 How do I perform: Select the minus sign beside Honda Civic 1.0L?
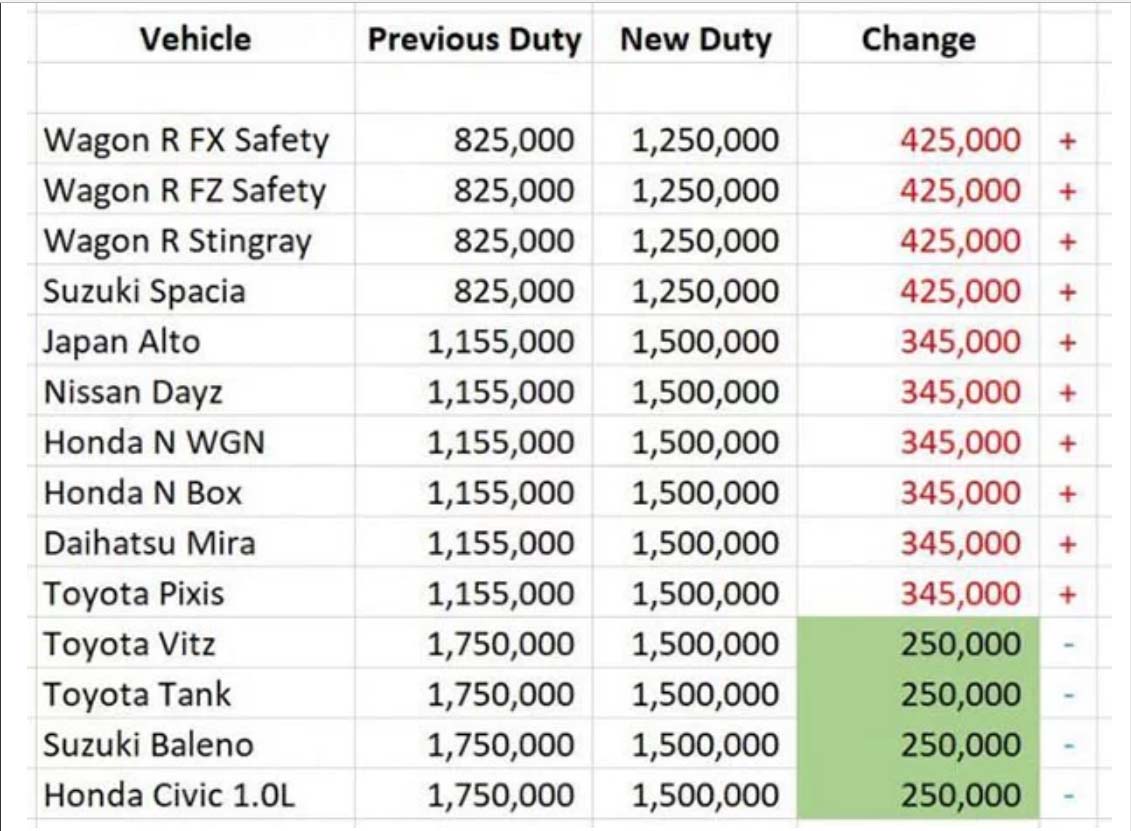[x=1068, y=796]
